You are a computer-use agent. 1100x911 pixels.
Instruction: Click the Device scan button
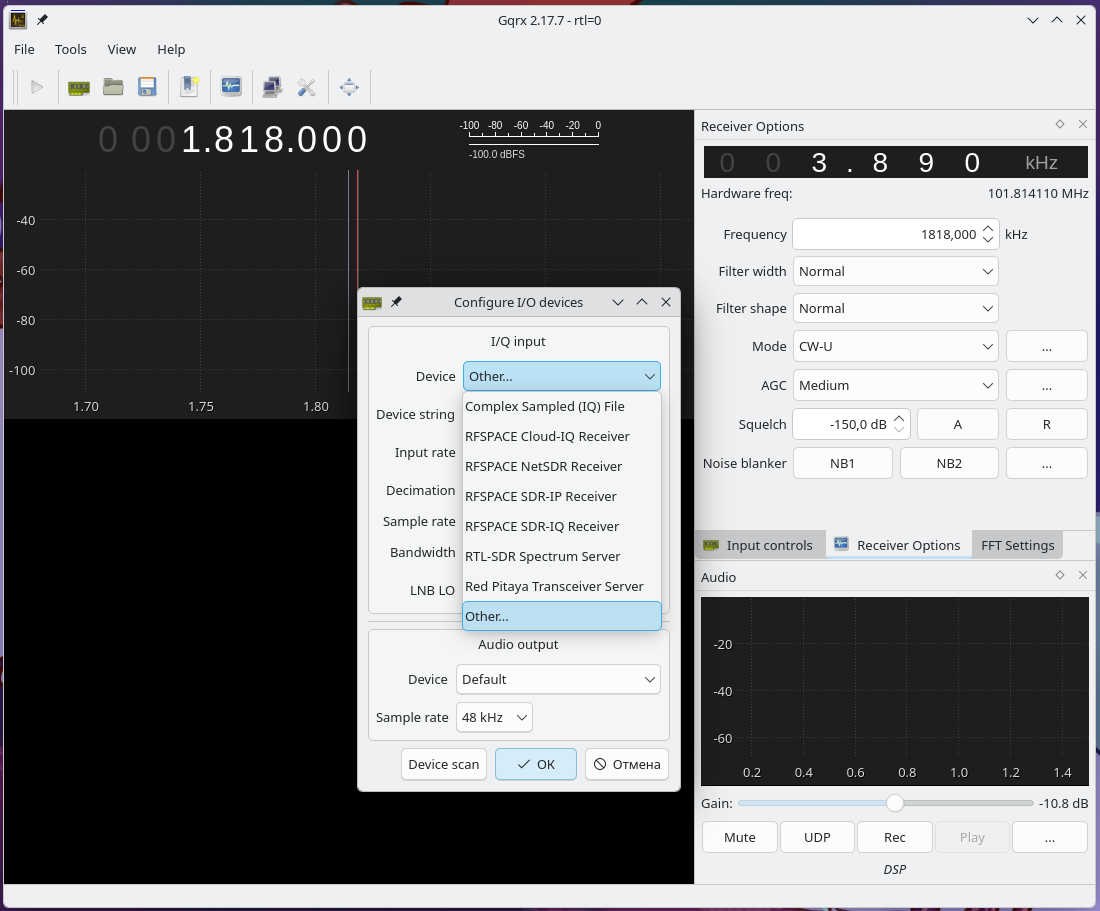(443, 764)
